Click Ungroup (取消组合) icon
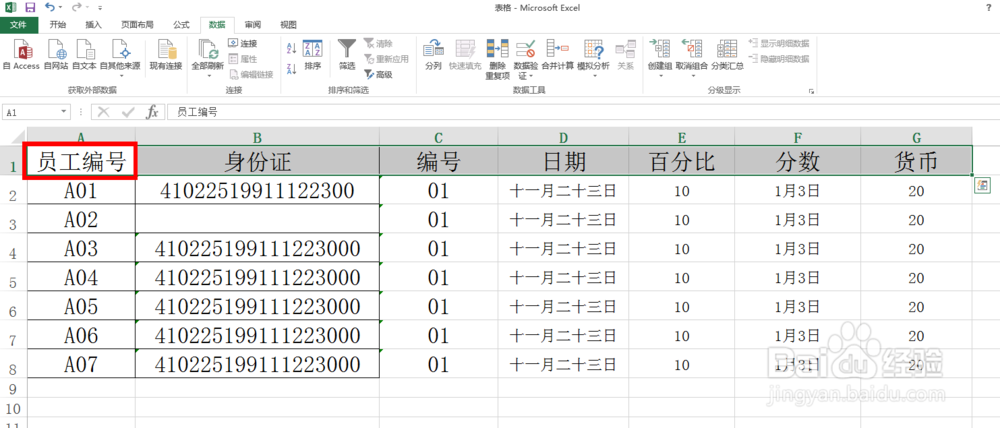This screenshot has width=1000, height=428. pos(691,50)
